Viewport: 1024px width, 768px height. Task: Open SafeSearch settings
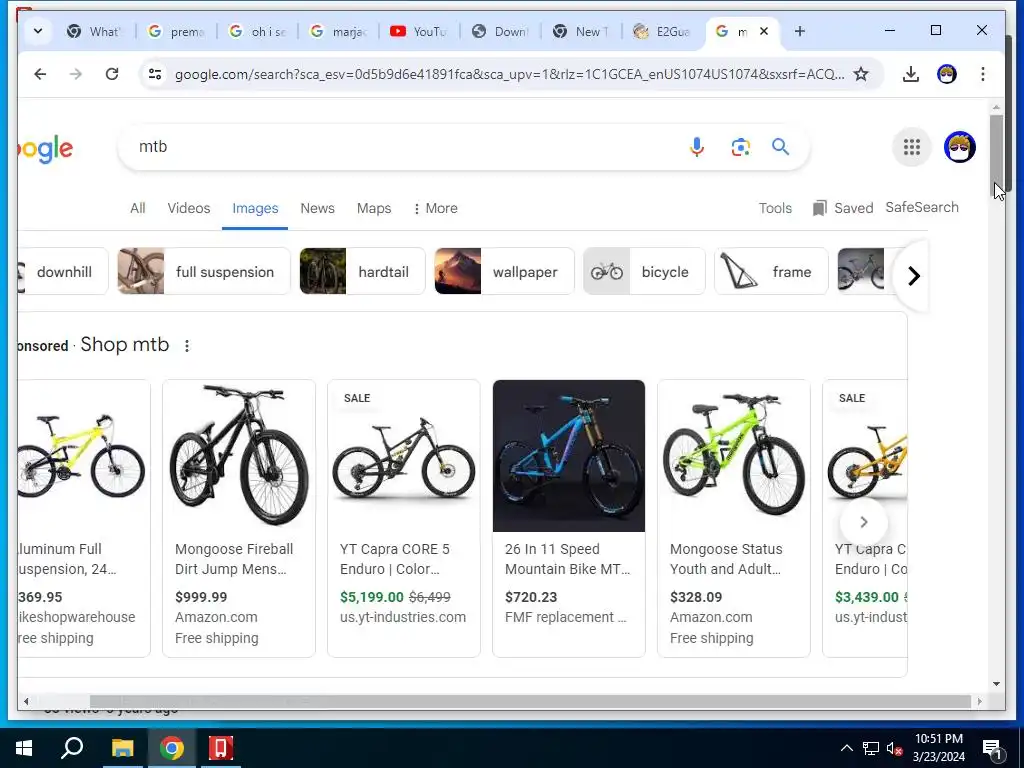pyautogui.click(x=922, y=207)
